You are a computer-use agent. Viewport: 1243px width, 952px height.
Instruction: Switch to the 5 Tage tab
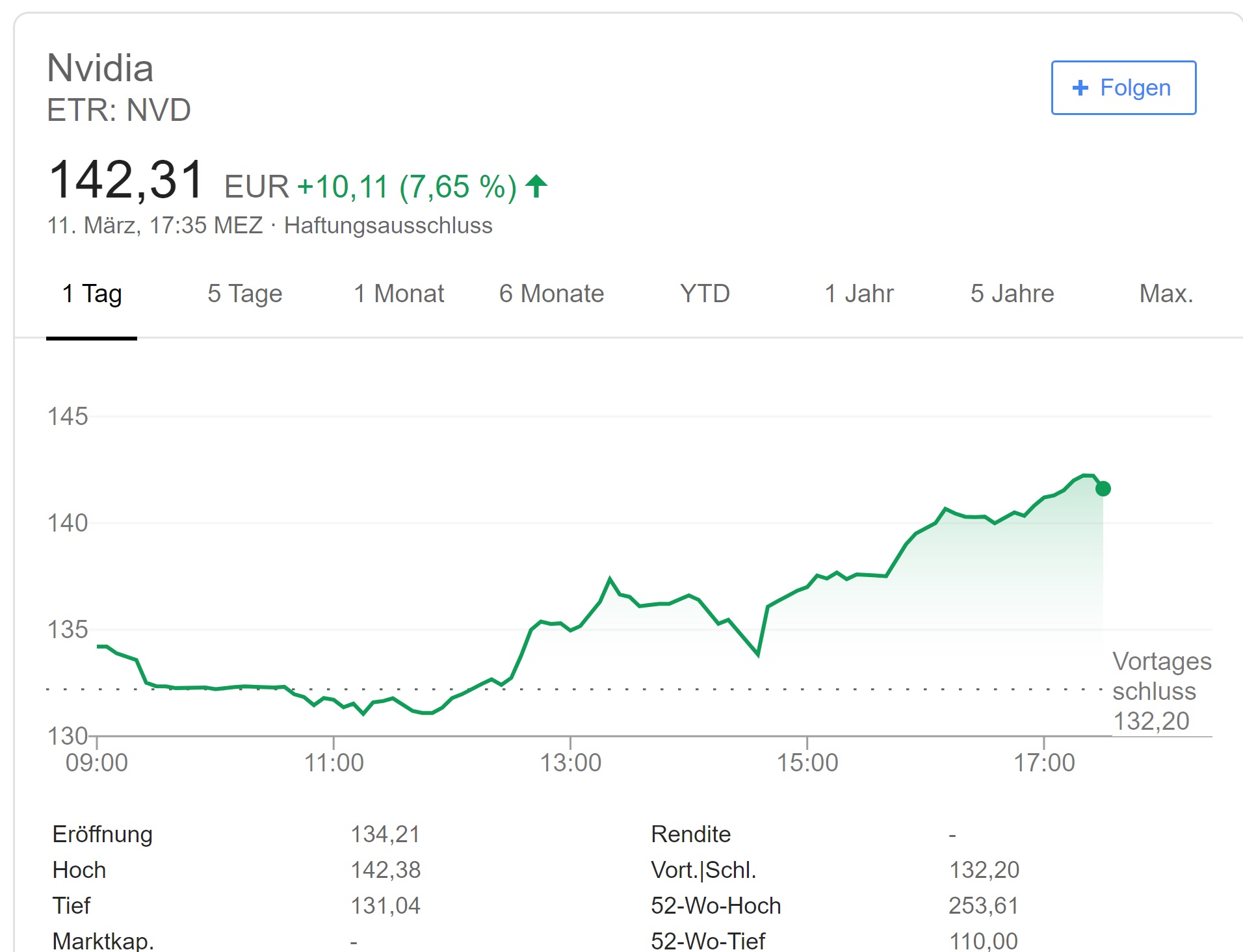point(245,294)
